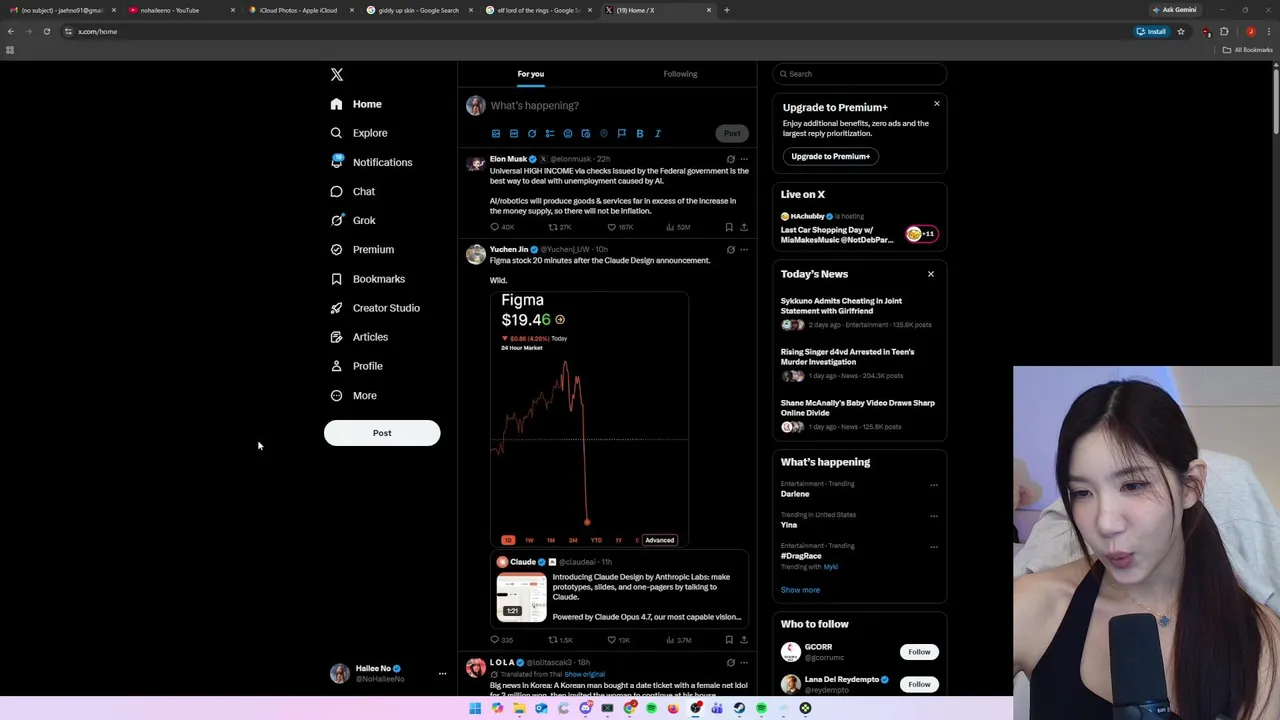Screen dimensions: 1280x720
Task: Like Yuchen Jin post
Action: (618, 640)
